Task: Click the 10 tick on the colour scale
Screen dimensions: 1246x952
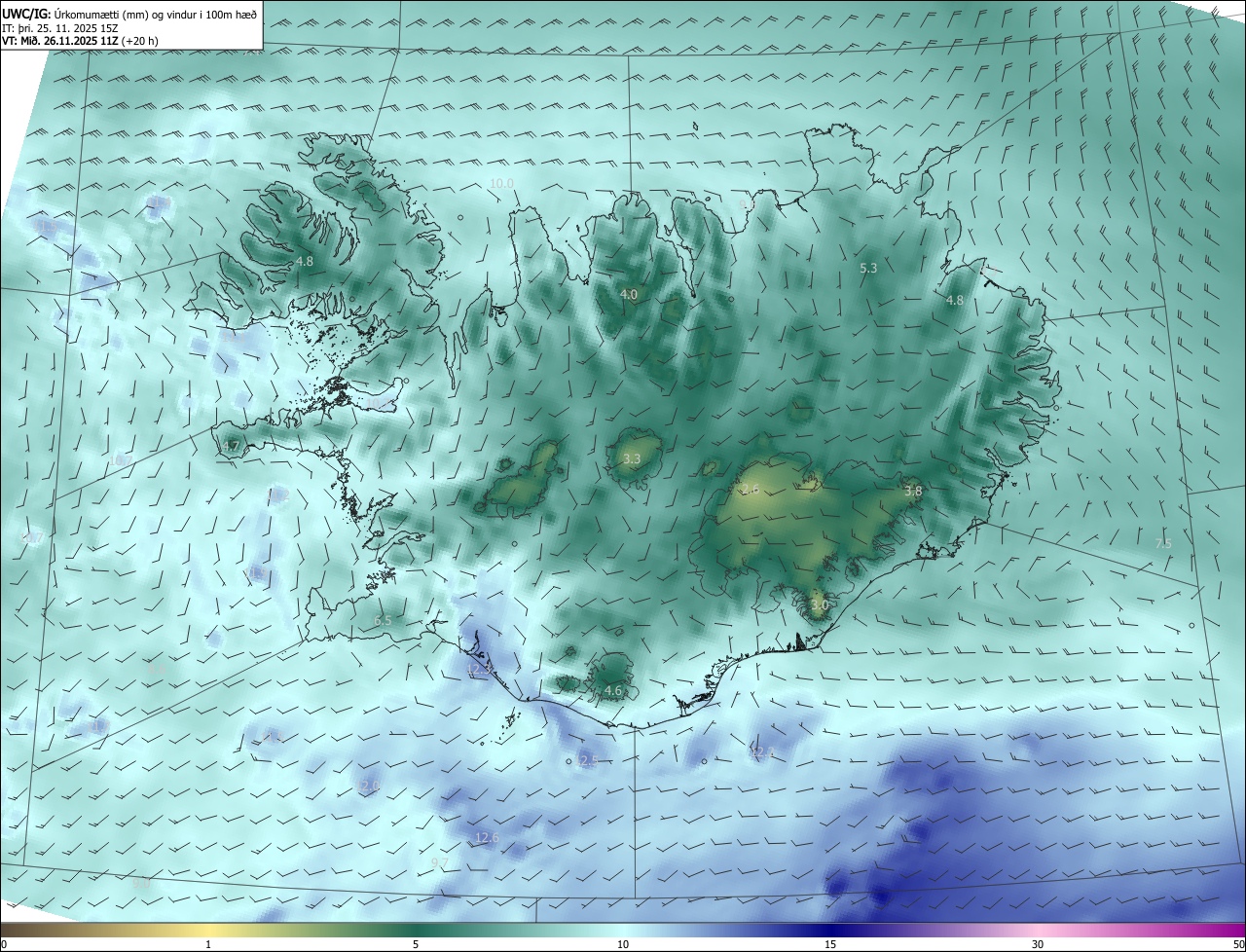Action: [x=623, y=944]
